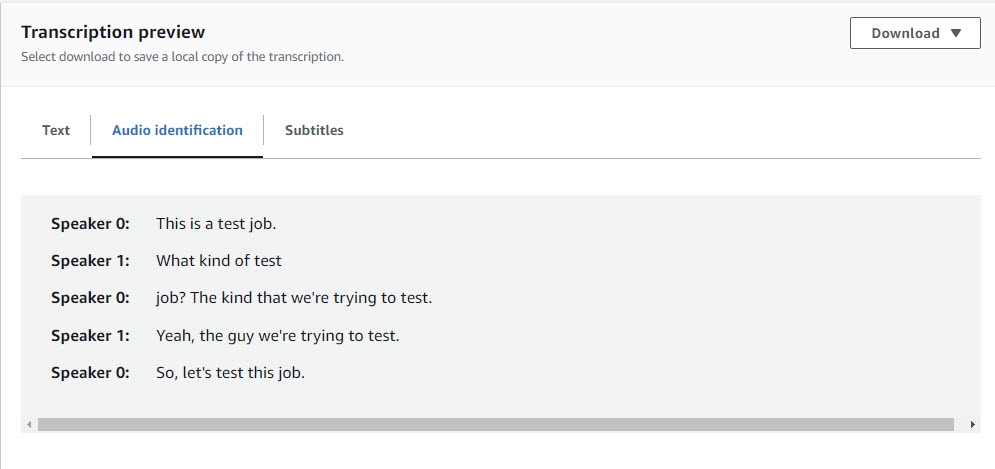
Task: Click the left arrow of horizontal scrollbar
Action: (29, 425)
